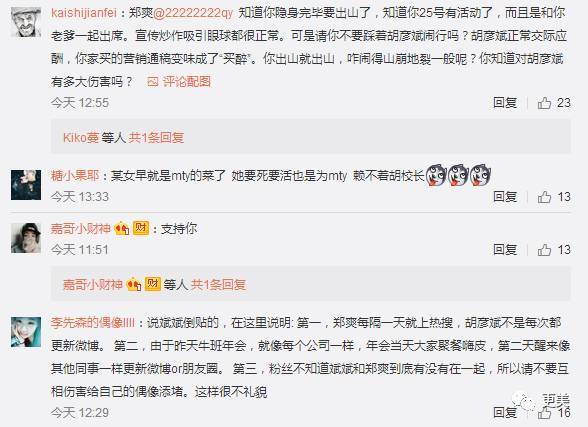Open 糖小果耶's avatar picture
588x427 pixels.
tap(26, 184)
